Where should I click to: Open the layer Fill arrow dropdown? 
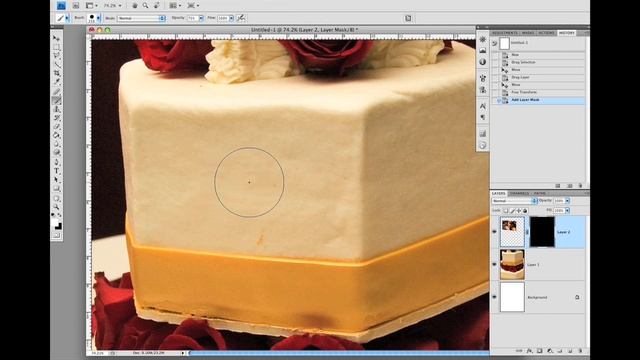pos(567,211)
